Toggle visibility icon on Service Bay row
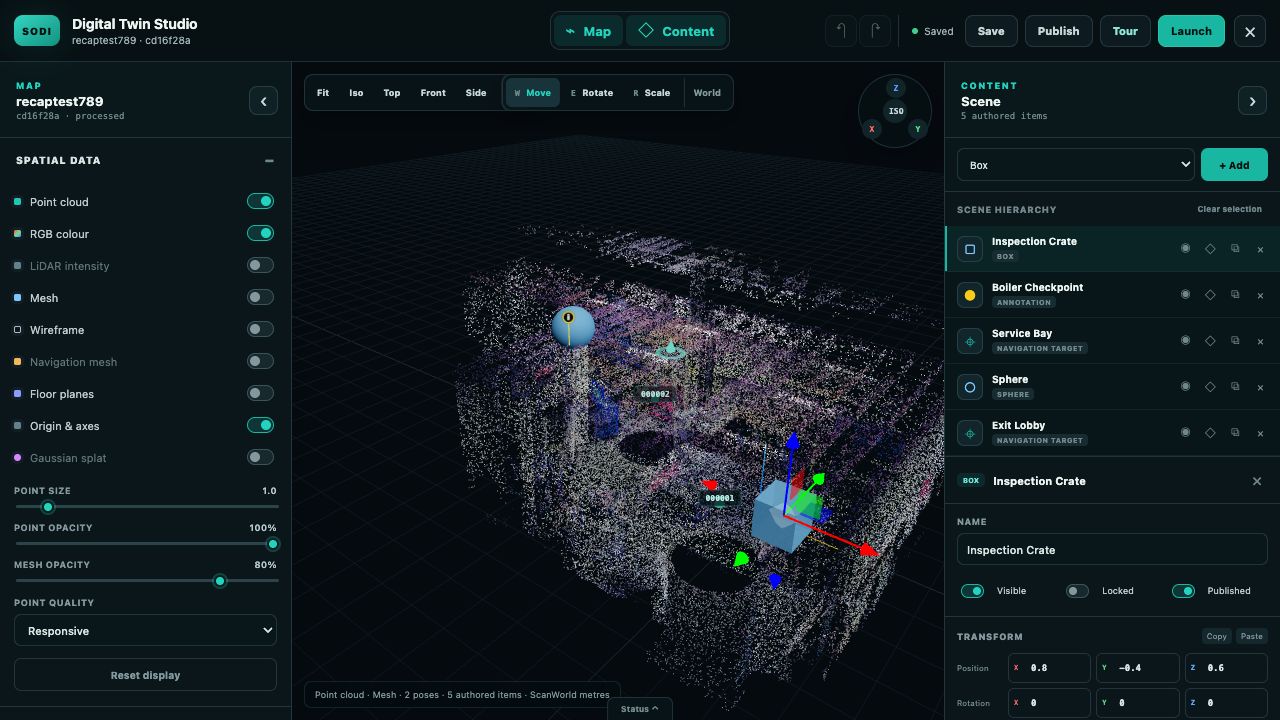The image size is (1280, 720). tap(1185, 341)
